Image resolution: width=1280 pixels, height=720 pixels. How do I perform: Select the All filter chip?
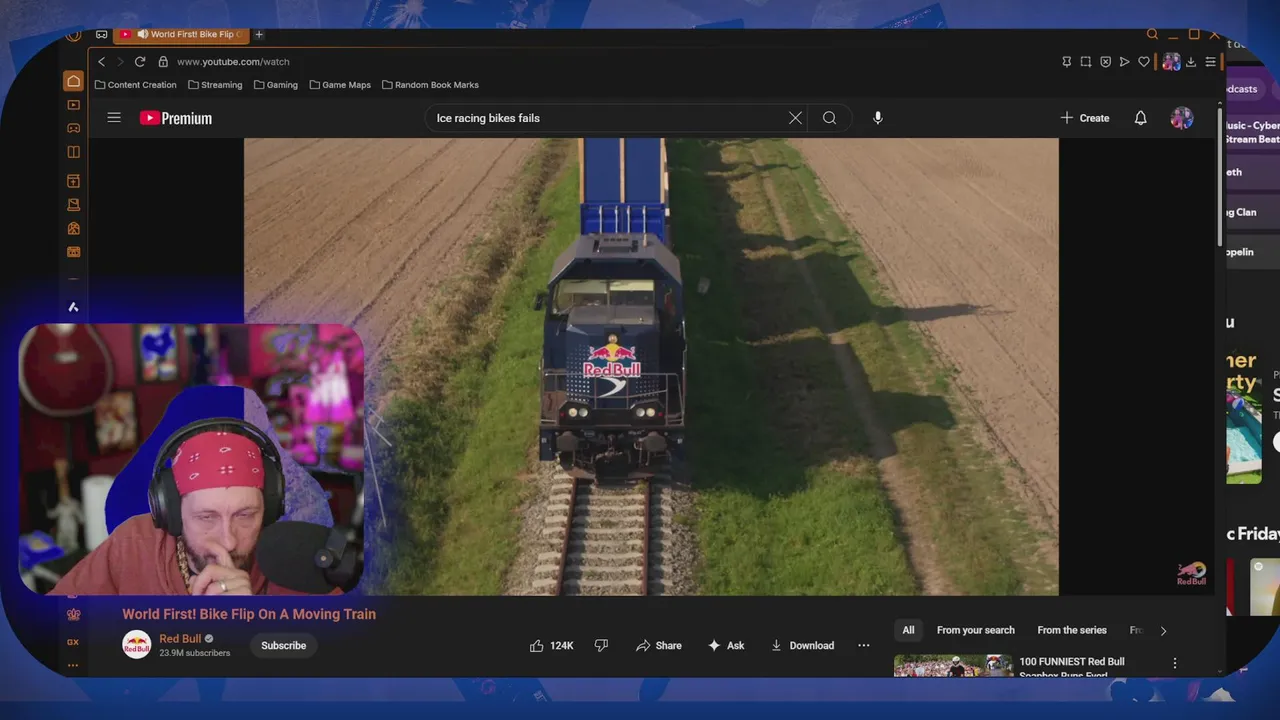pyautogui.click(x=908, y=630)
